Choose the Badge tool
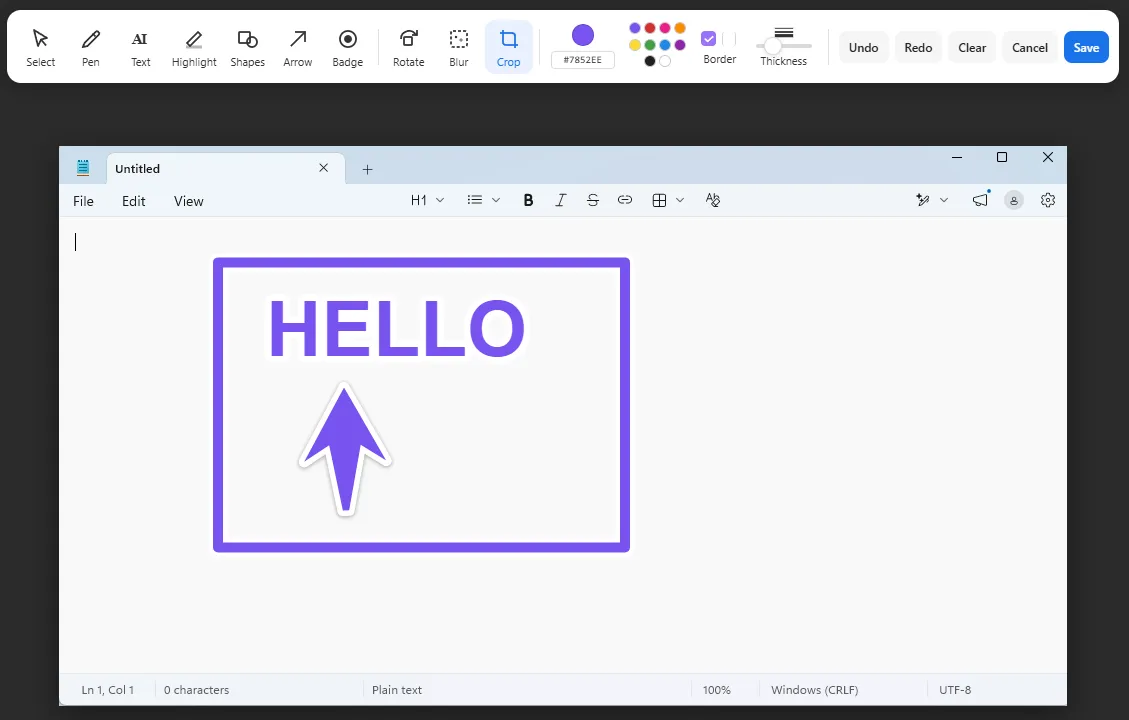 (x=348, y=48)
